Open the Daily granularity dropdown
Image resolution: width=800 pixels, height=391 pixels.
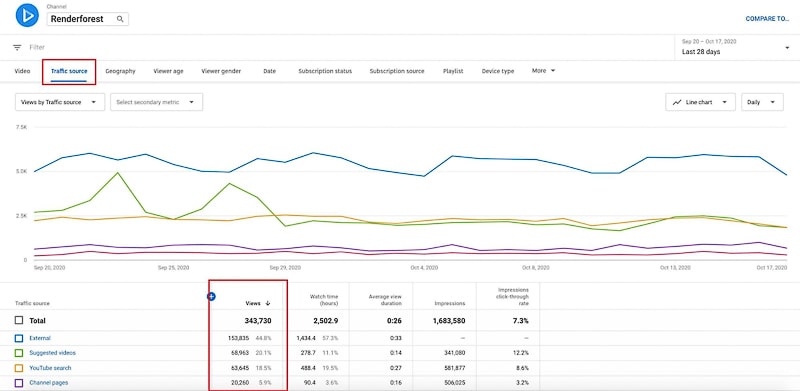[x=762, y=102]
